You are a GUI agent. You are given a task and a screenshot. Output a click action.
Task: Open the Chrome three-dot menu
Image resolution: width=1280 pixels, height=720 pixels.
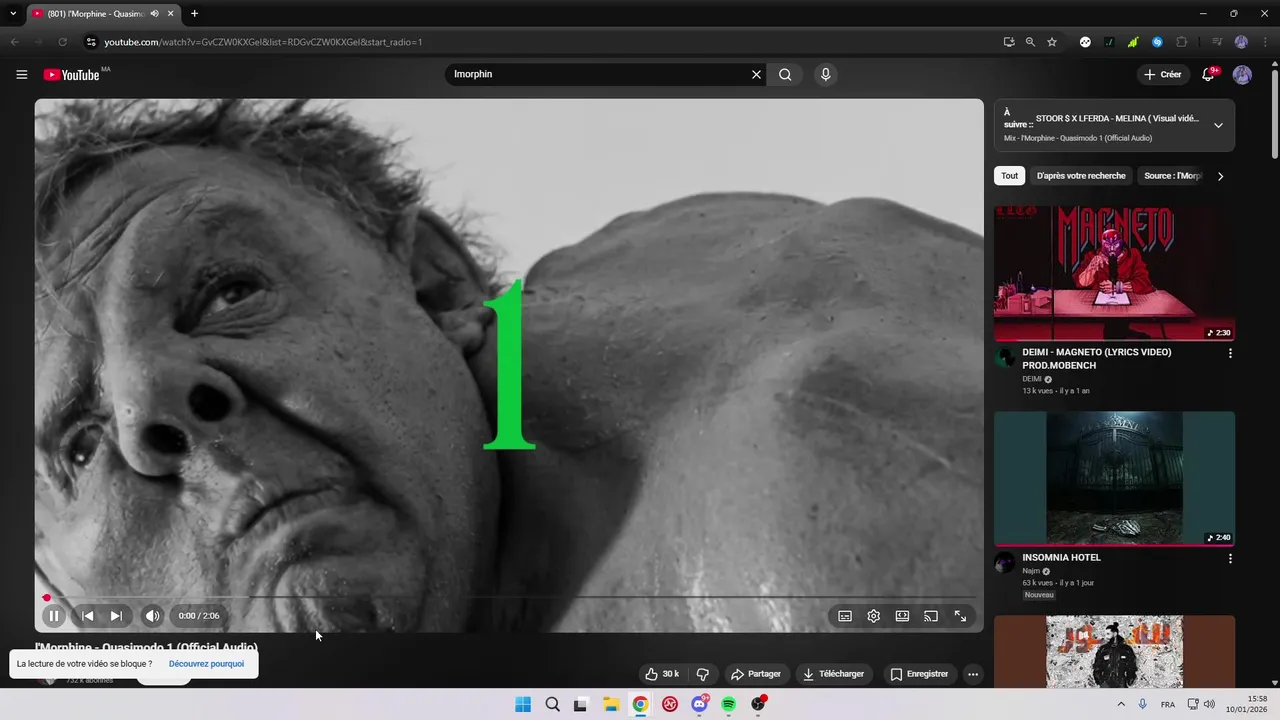1265,42
